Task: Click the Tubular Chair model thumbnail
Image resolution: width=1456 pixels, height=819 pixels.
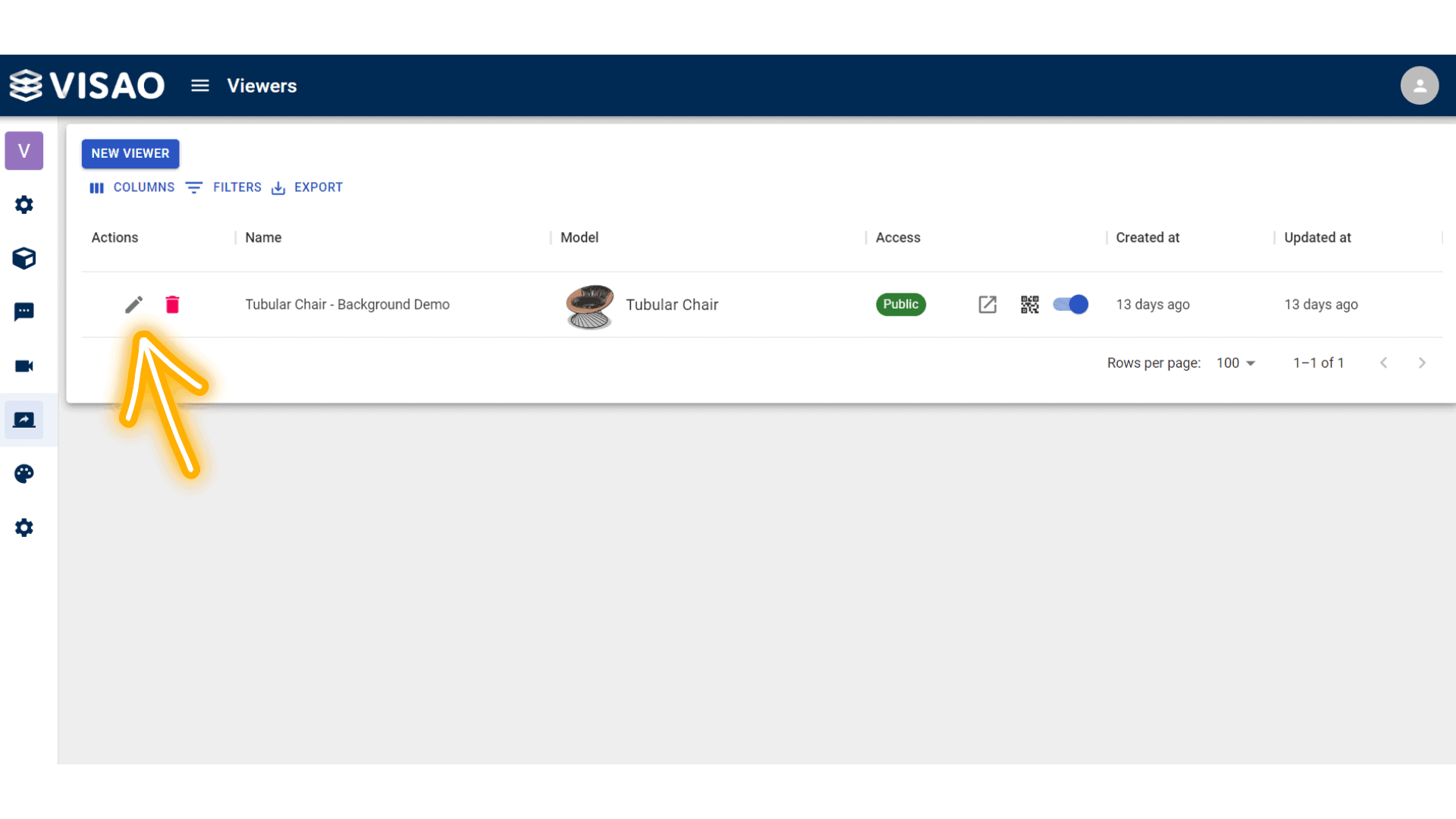Action: point(590,306)
